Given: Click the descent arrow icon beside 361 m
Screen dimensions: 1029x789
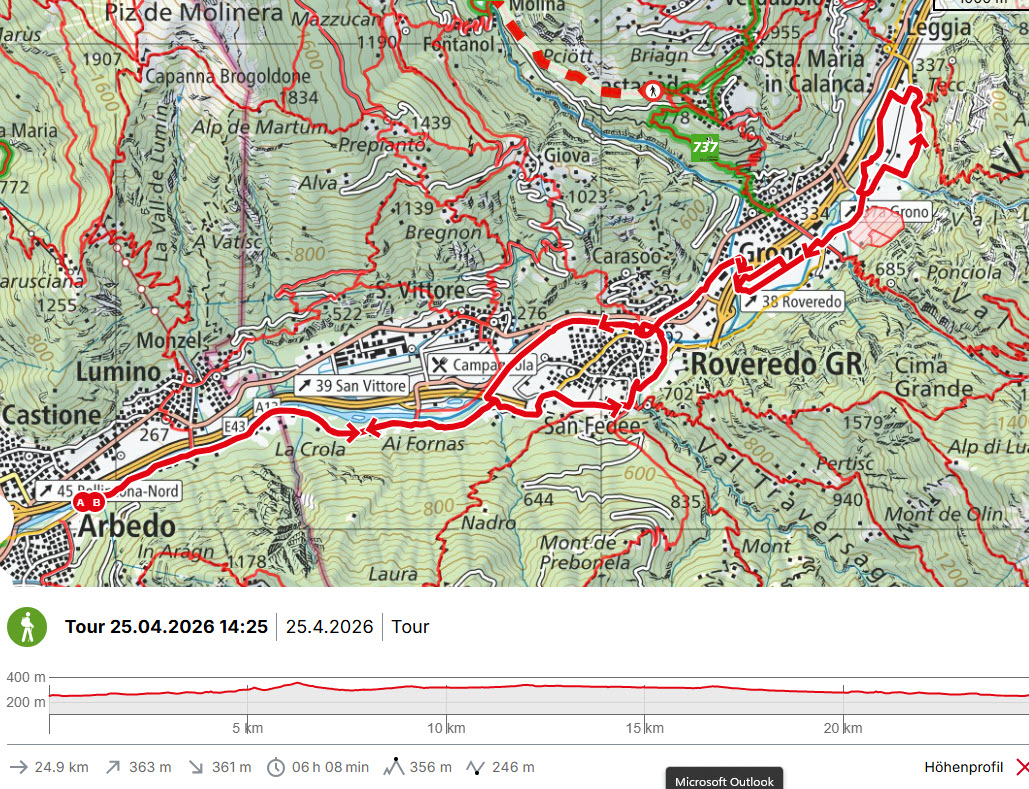Looking at the screenshot, I should [x=195, y=767].
